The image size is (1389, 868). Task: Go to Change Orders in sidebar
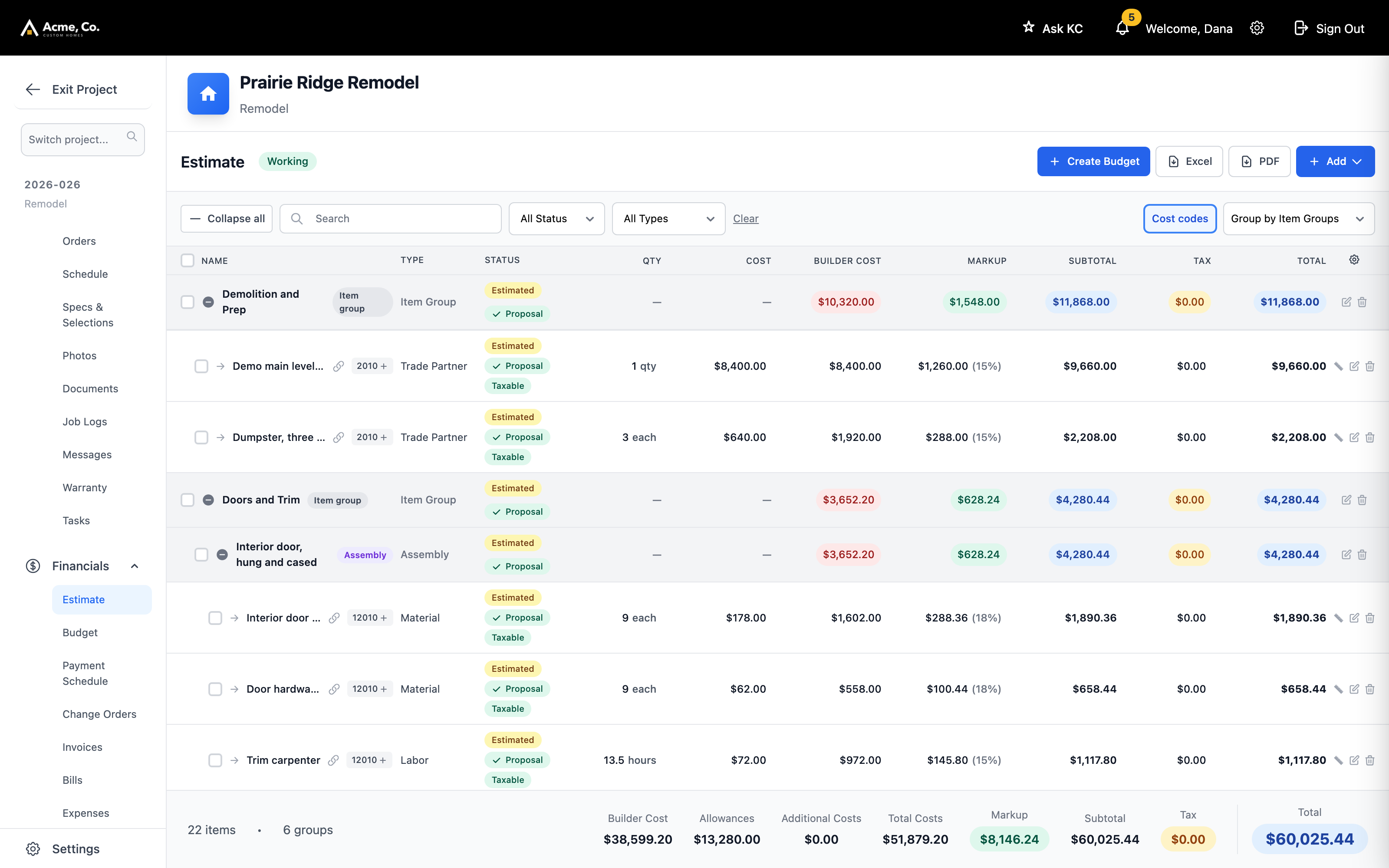(x=99, y=714)
